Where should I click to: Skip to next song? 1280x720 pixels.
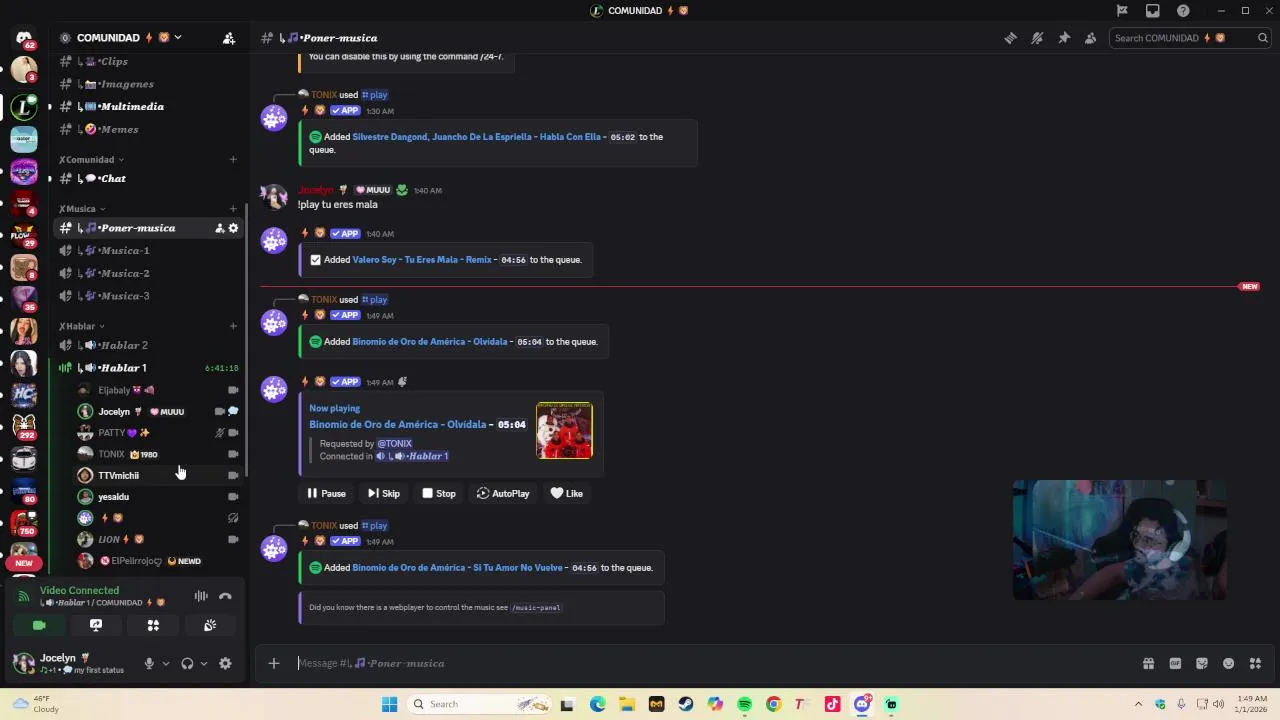click(x=383, y=493)
